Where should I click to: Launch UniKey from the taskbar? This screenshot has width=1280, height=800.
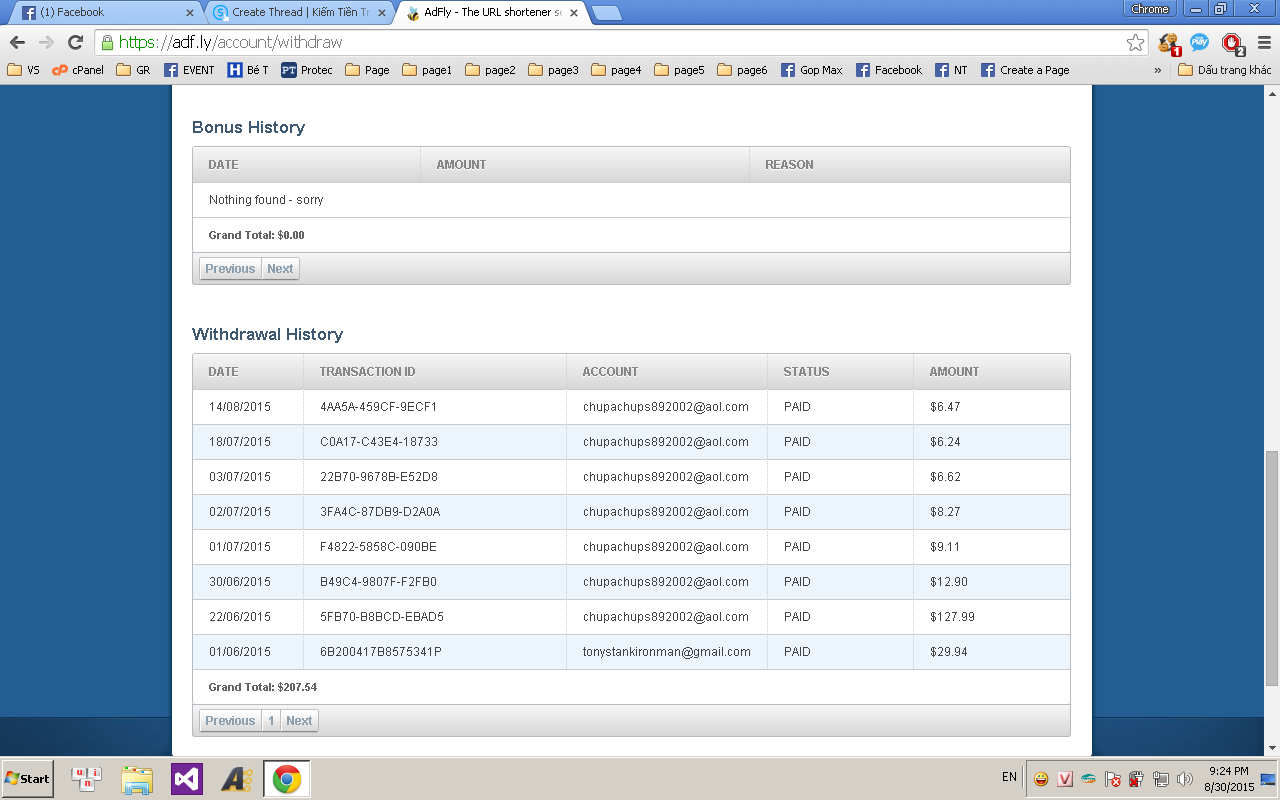coord(88,779)
